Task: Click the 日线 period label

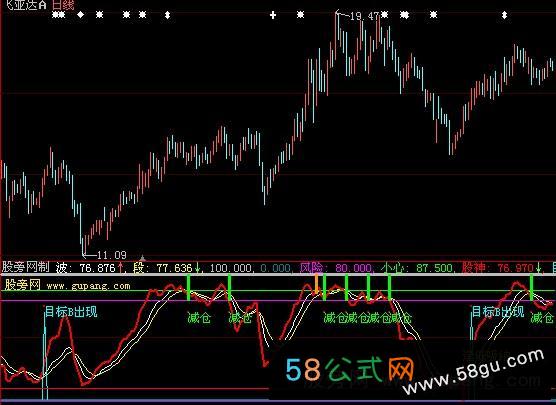Action: point(63,5)
